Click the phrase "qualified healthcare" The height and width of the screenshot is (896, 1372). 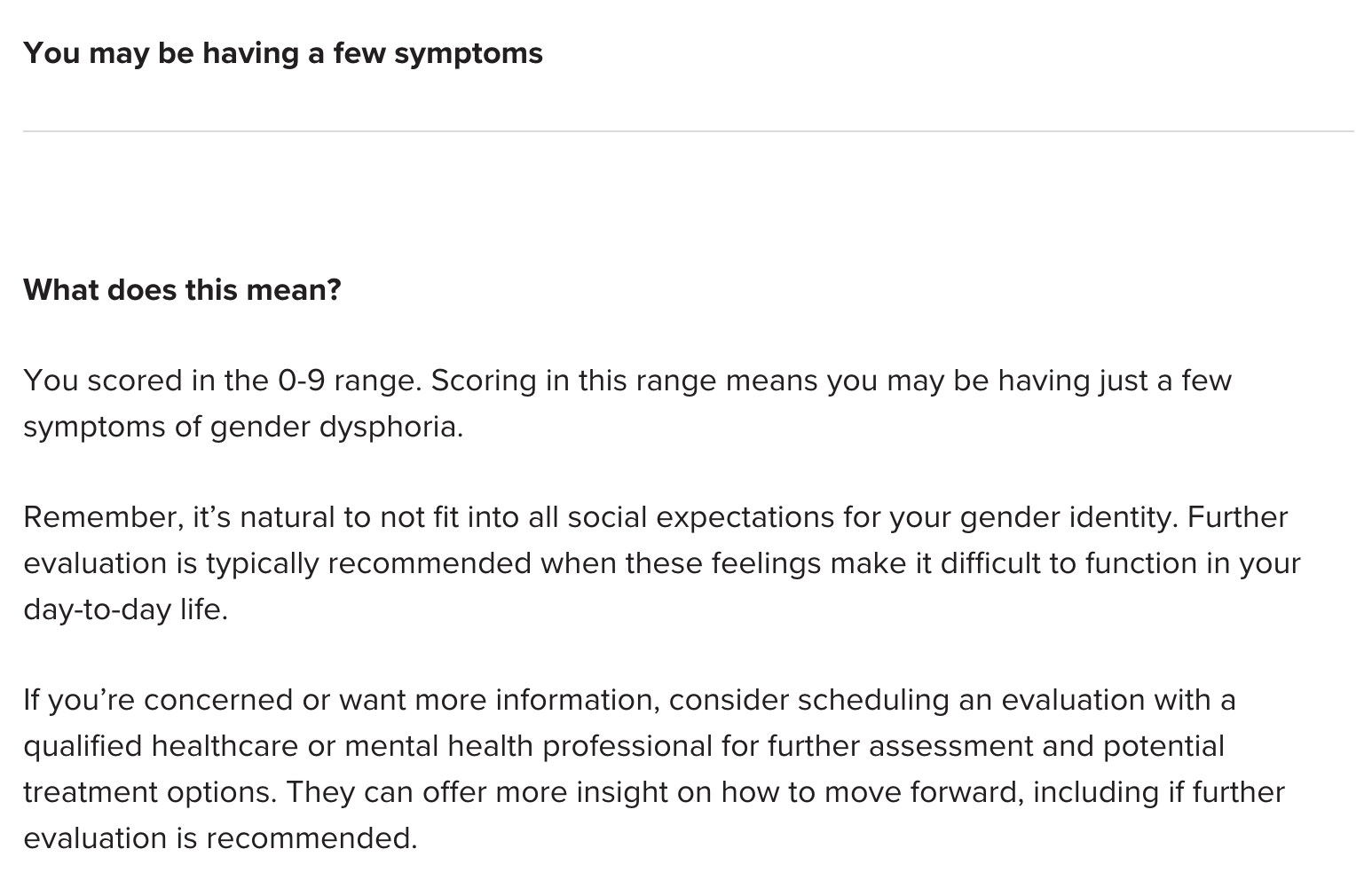coord(161,746)
